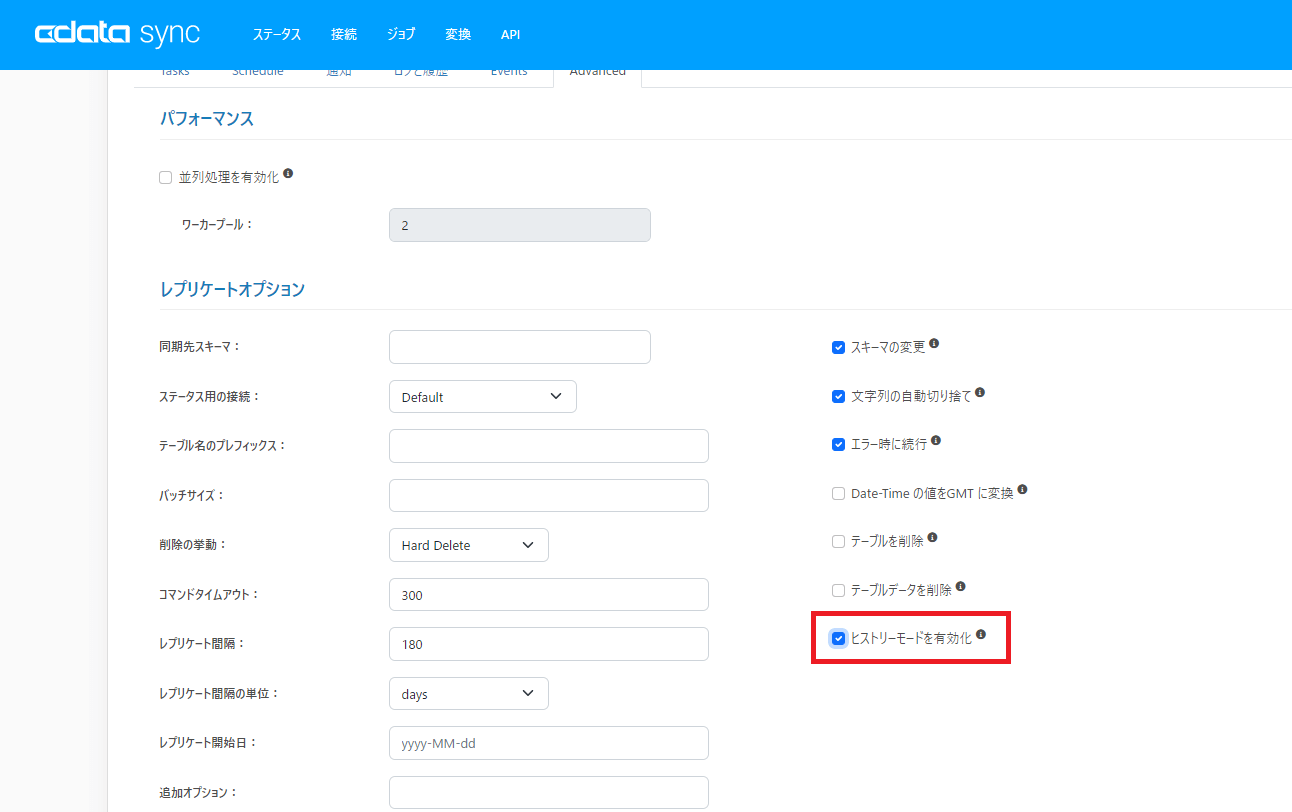The width and height of the screenshot is (1292, 812).
Task: Click info icon beside テーブルデータを削除
Action: (960, 587)
